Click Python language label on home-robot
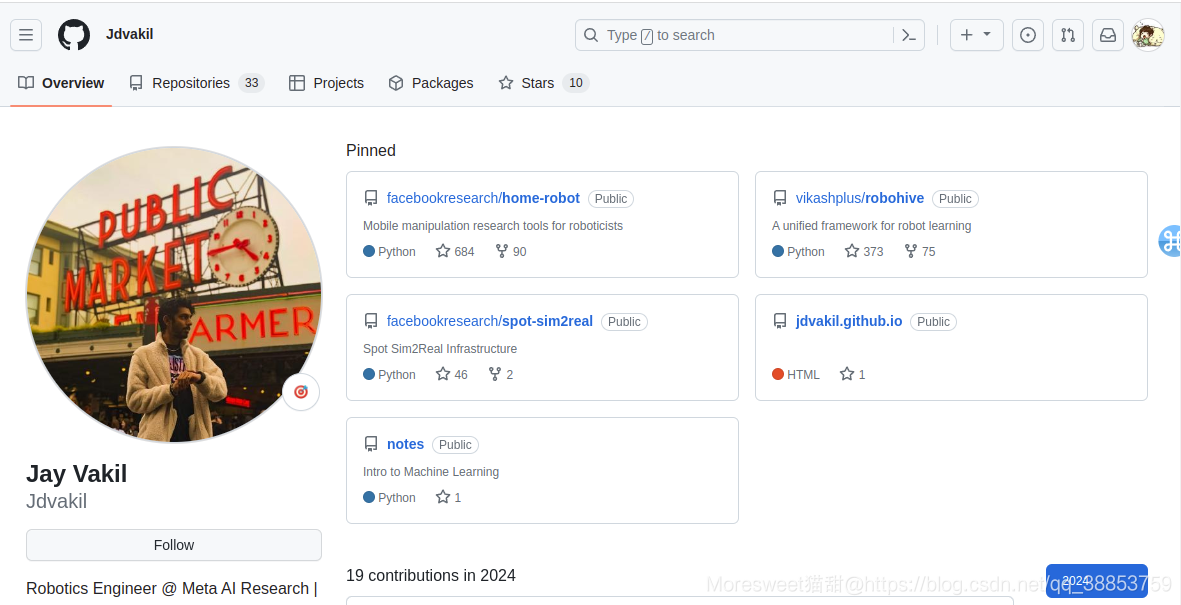Viewport: 1181px width, 605px height. tap(389, 252)
